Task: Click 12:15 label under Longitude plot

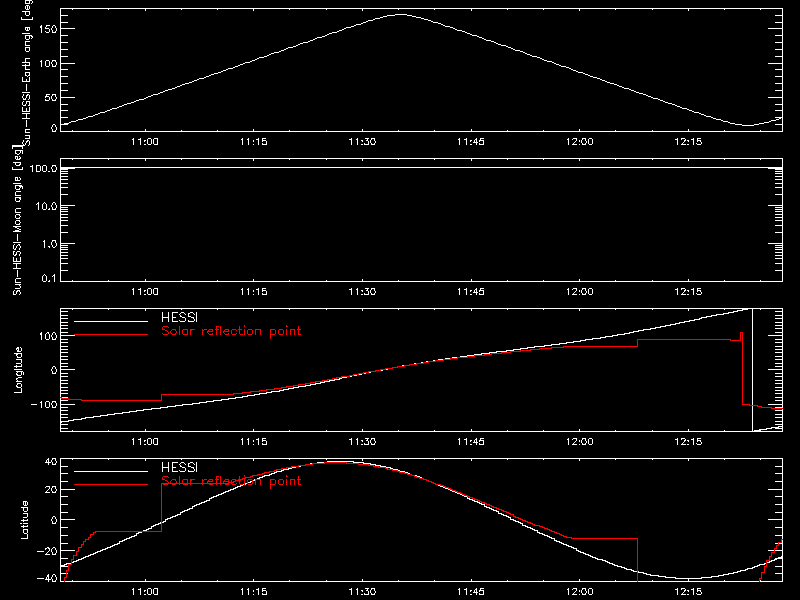Action: [688, 441]
